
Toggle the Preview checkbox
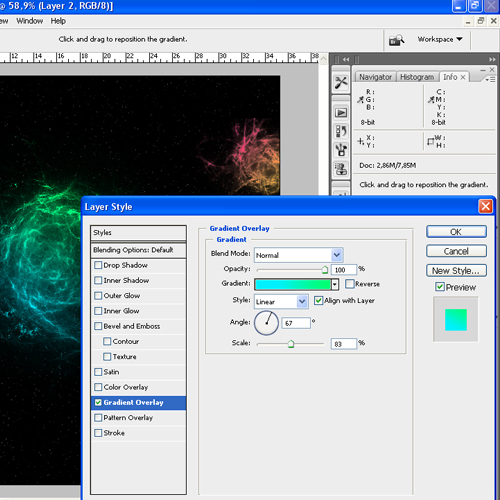point(440,287)
